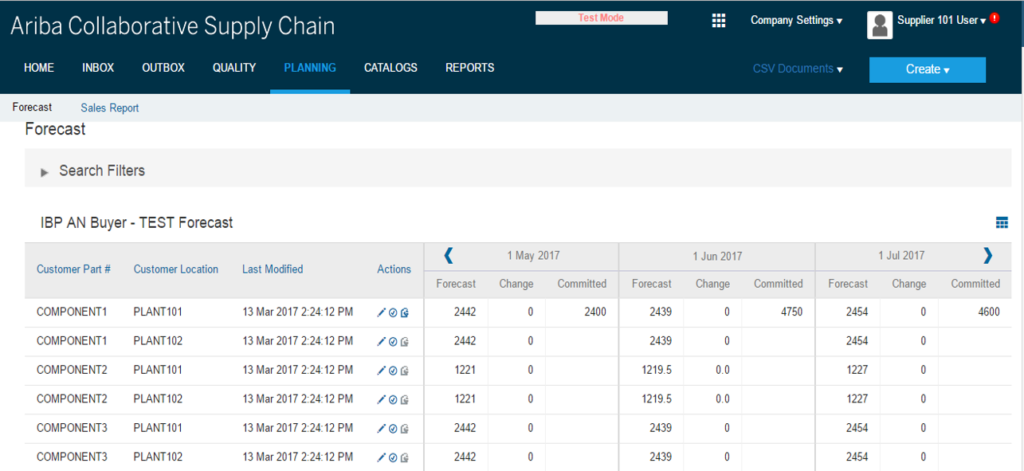Sort by Customer Part # column header
Viewport: 1024px width, 471px height.
[73, 269]
